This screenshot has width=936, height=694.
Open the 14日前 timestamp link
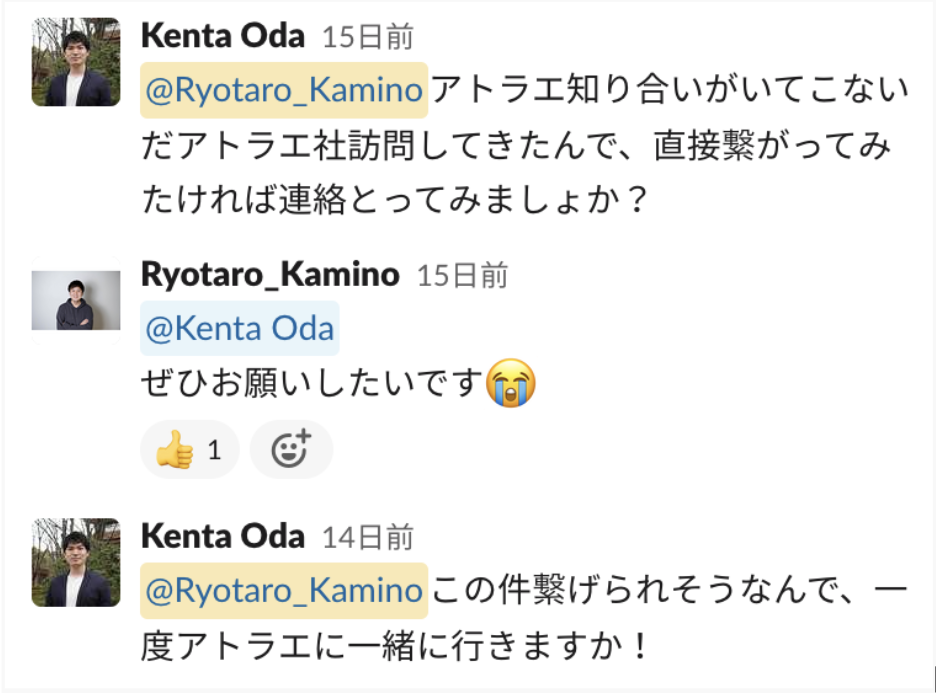368,538
